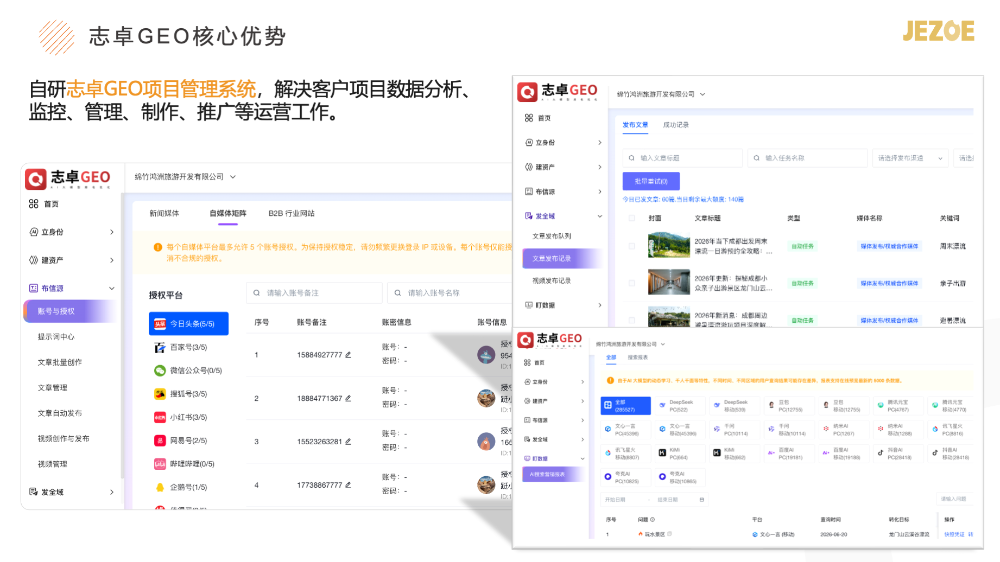
Task: Click 快照凭证 link in report table
Action: click(x=955, y=535)
